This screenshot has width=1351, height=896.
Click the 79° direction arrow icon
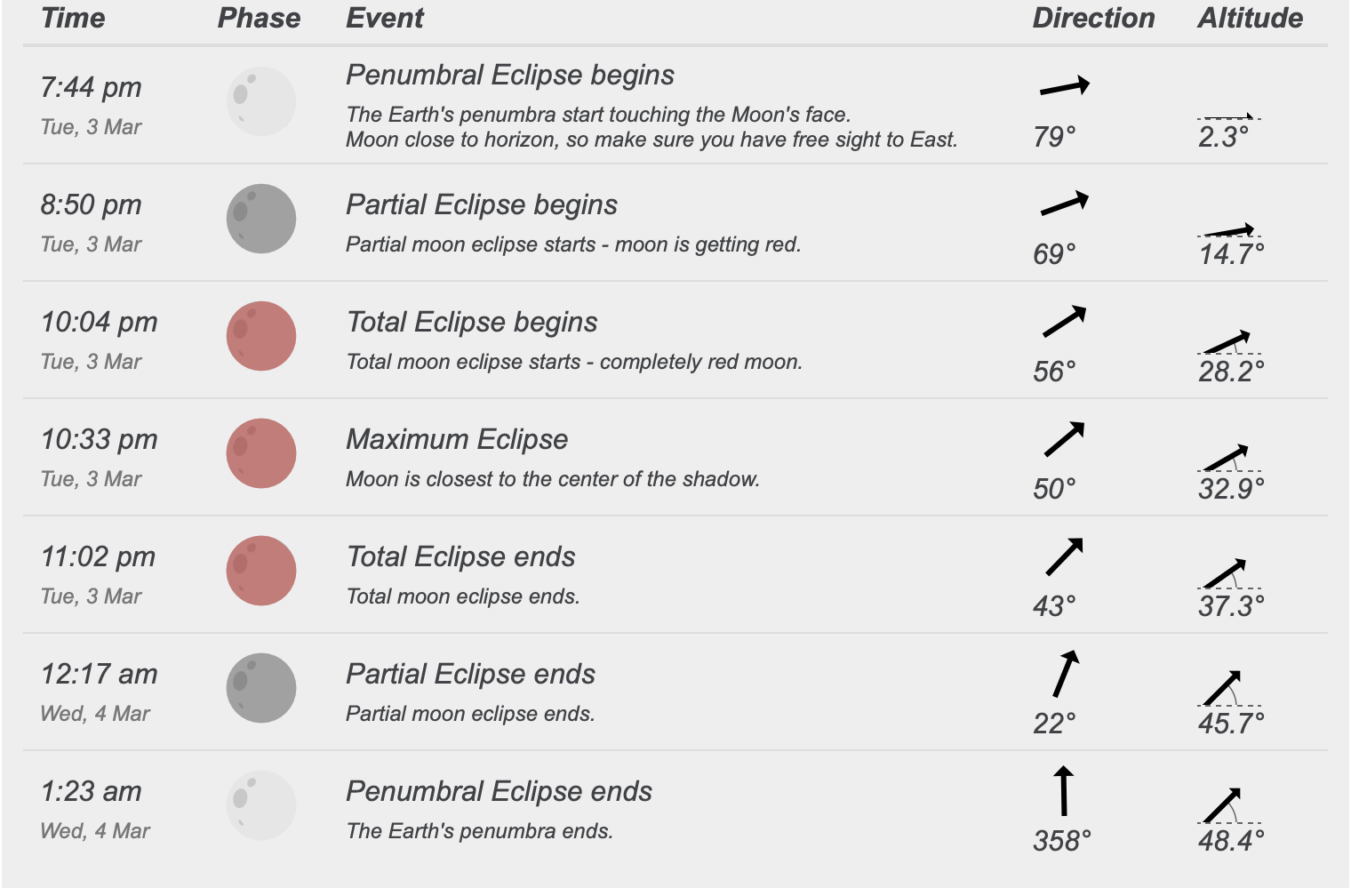click(x=1064, y=86)
